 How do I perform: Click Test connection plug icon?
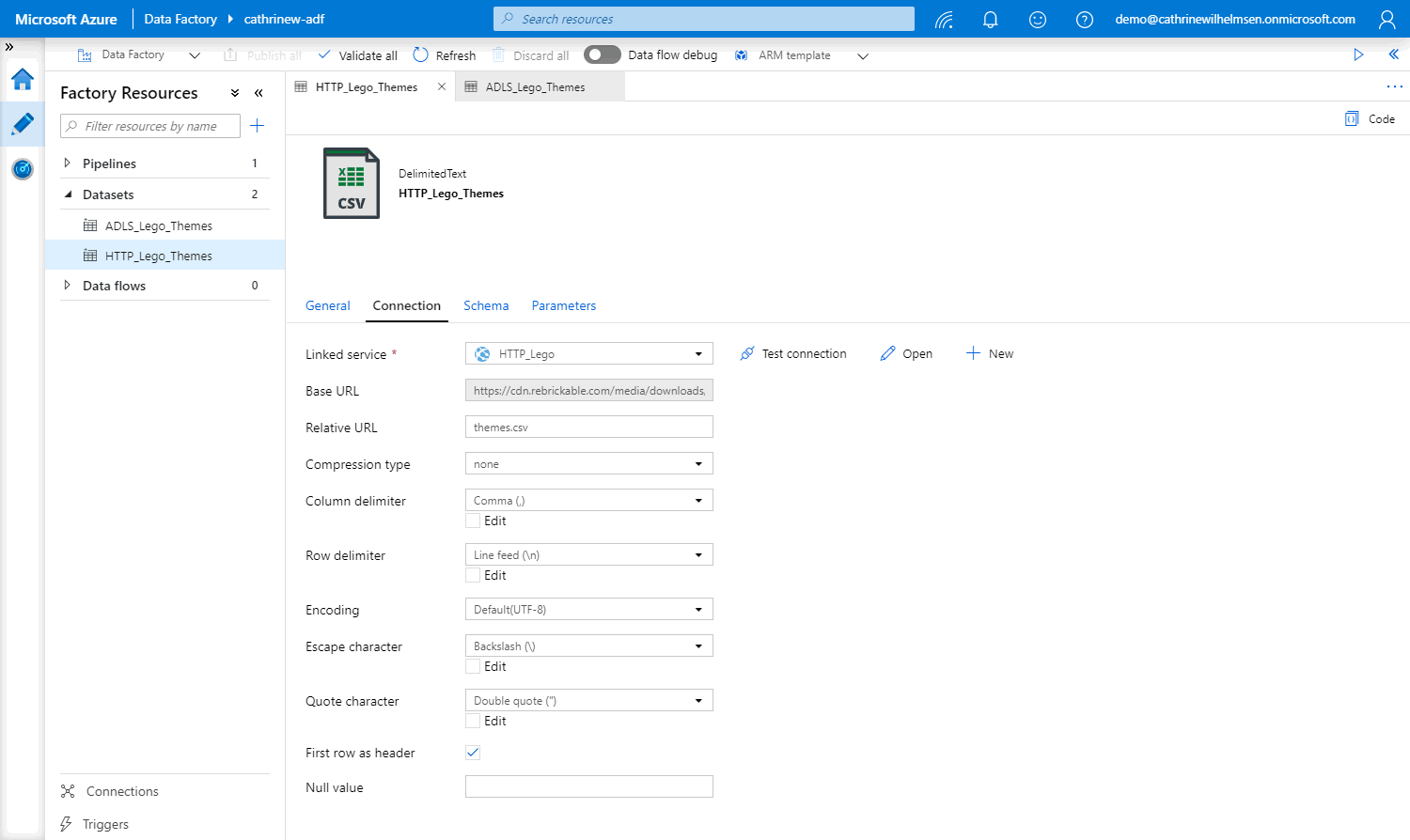747,354
